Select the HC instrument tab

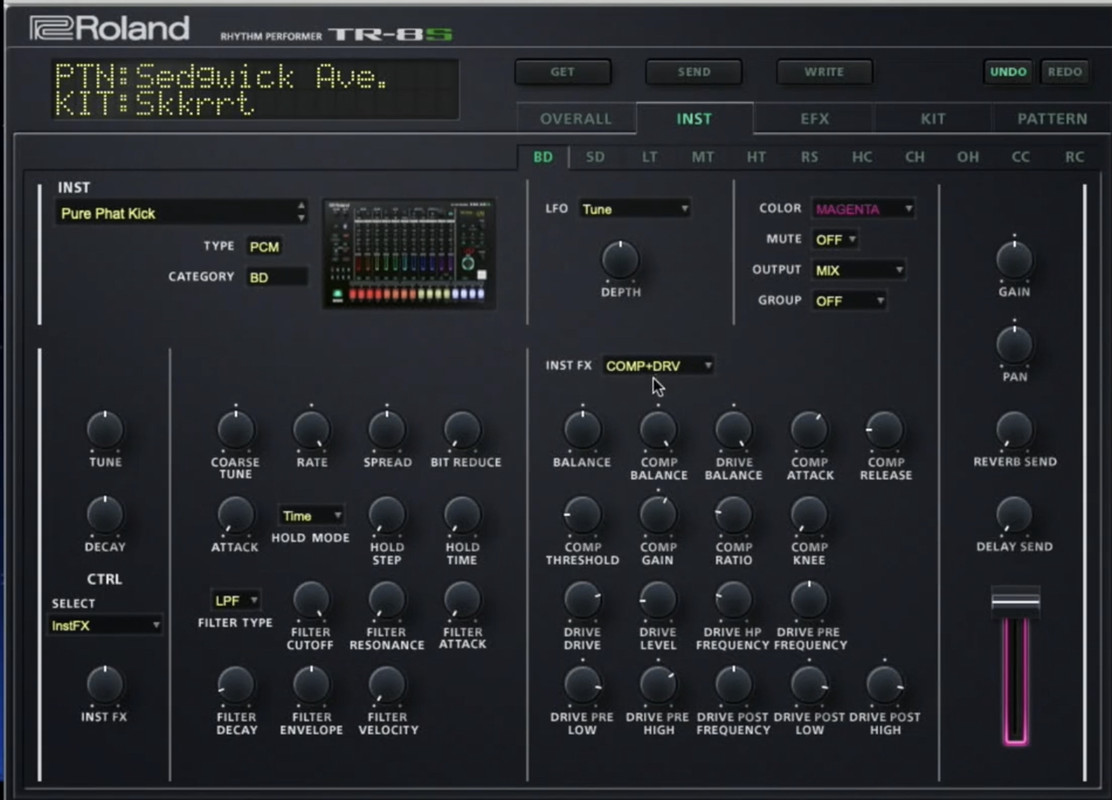(862, 157)
